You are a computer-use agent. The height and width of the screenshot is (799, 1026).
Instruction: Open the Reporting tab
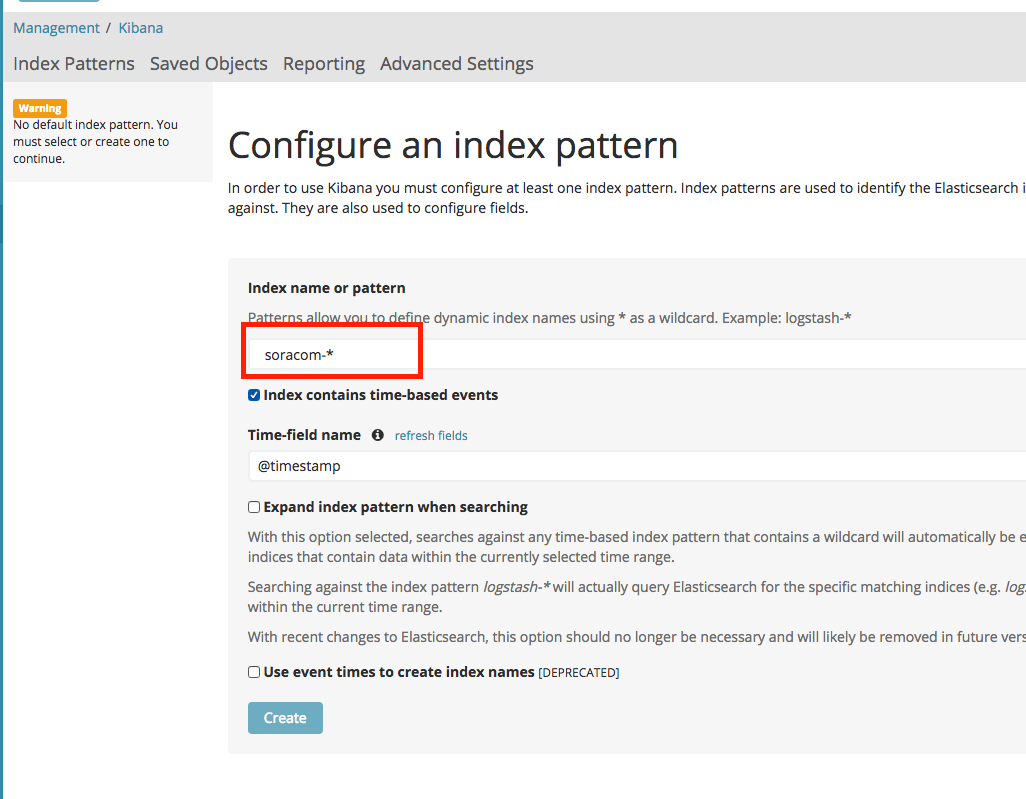(323, 63)
